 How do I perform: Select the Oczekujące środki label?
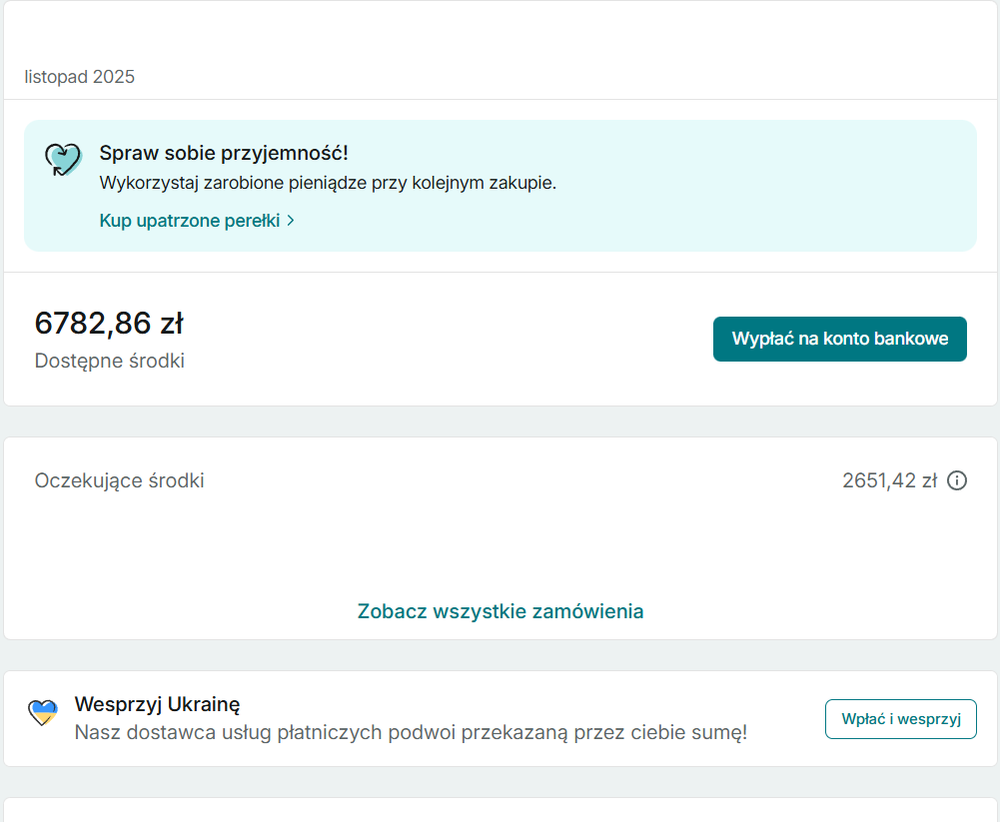tap(119, 481)
